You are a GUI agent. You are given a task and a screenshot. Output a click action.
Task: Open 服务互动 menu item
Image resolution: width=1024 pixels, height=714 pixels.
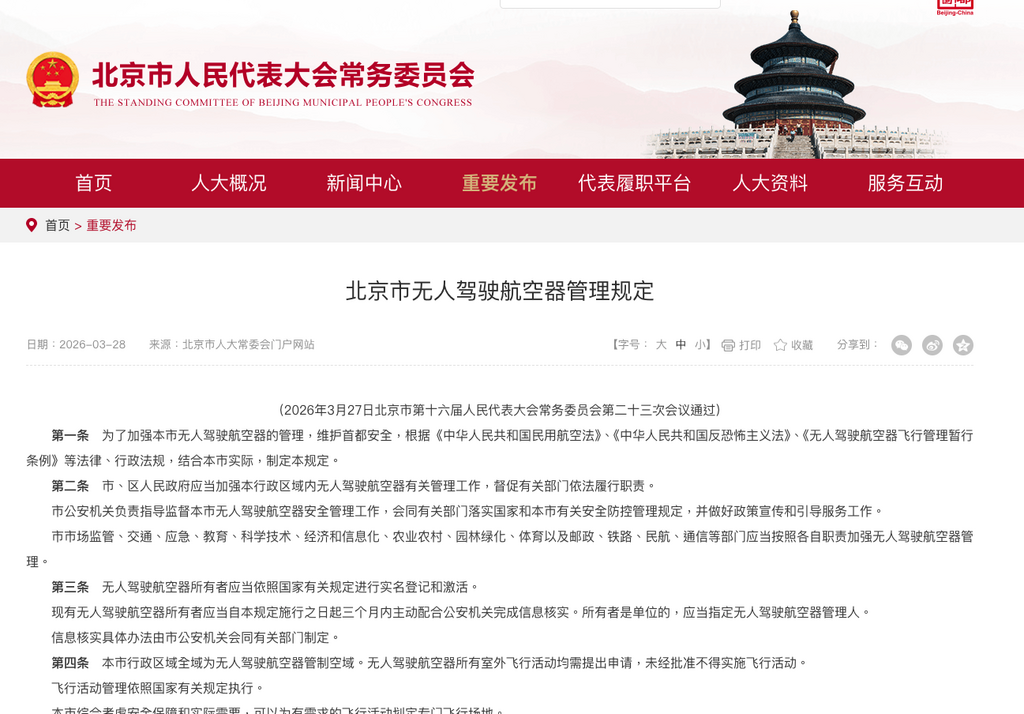click(905, 183)
